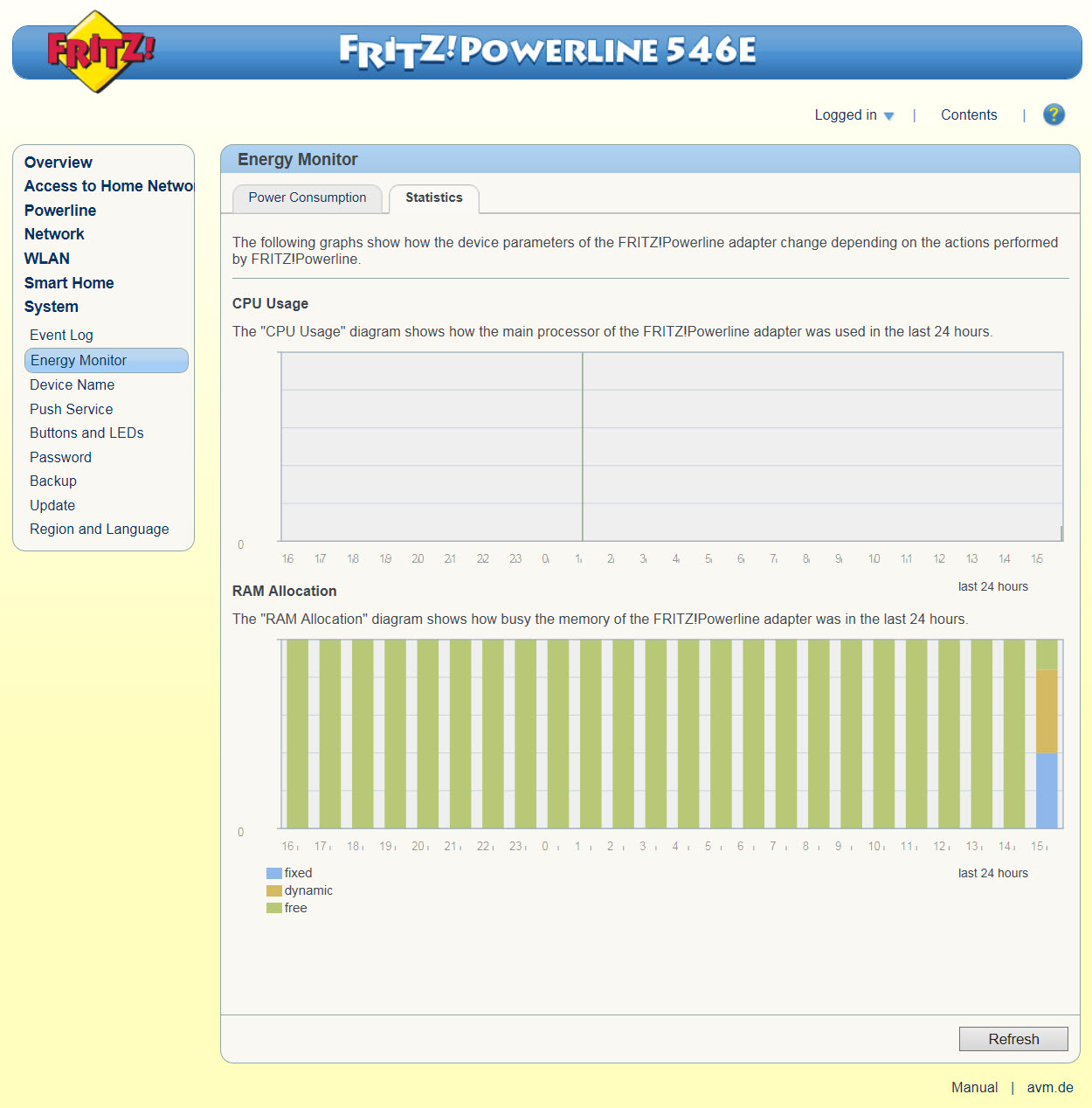This screenshot has width=1092, height=1108.
Task: Open the WLAN menu section
Action: coord(47,259)
